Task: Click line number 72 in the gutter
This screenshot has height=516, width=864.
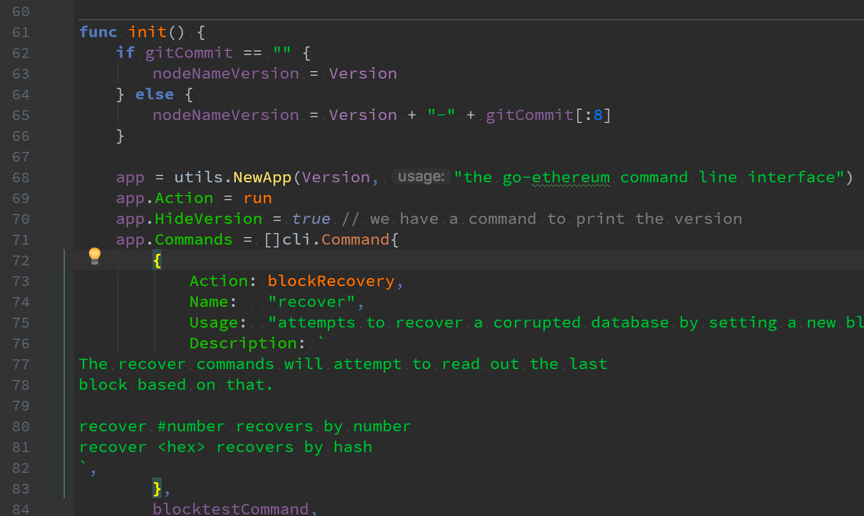Action: pos(20,261)
